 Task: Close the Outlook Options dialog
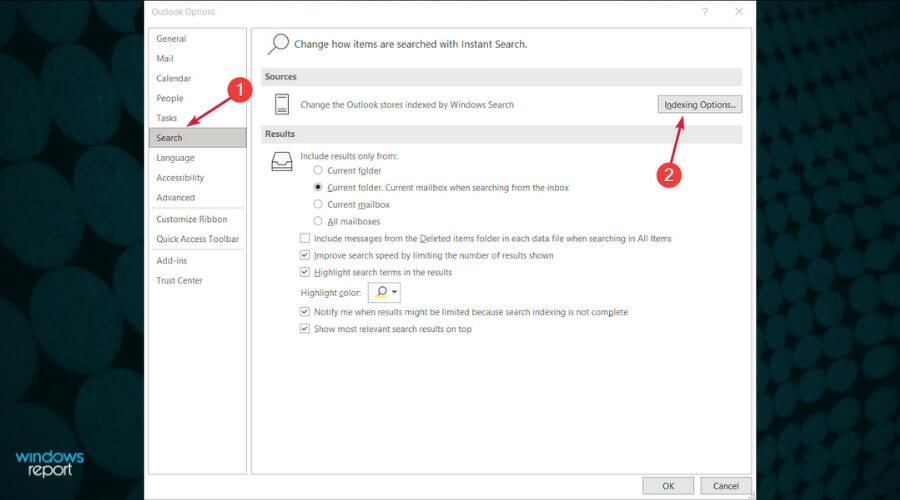(x=739, y=11)
